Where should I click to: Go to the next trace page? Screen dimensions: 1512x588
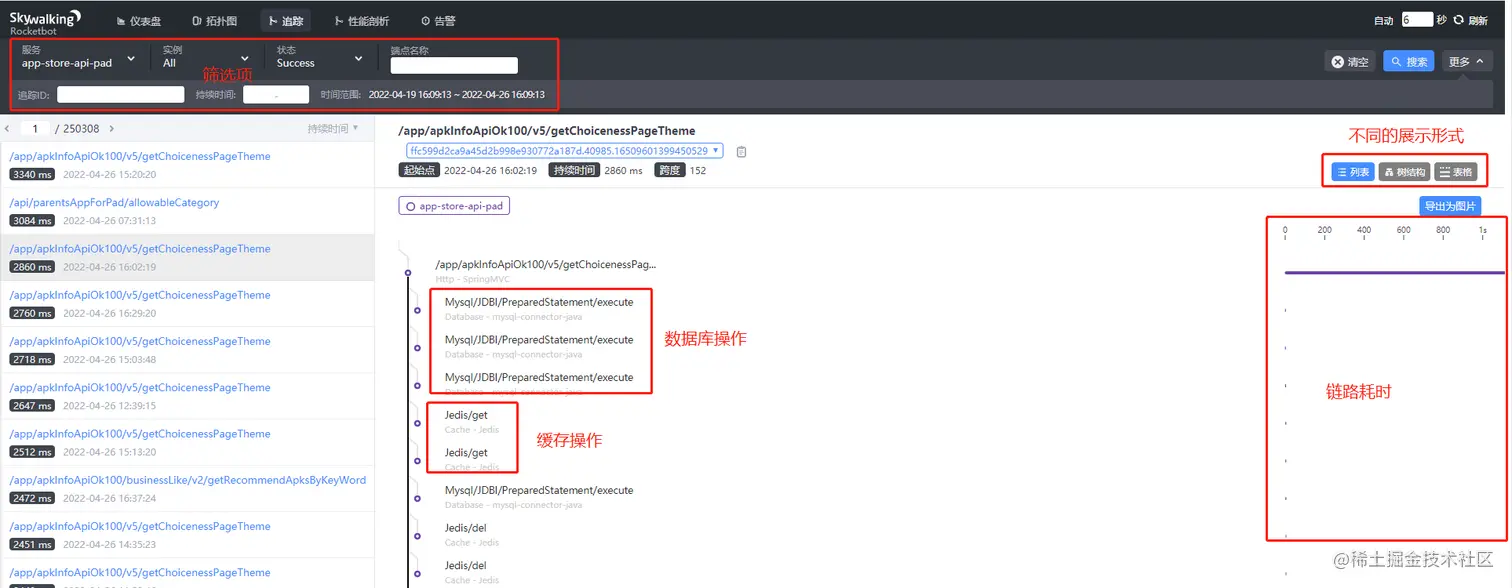coord(112,129)
